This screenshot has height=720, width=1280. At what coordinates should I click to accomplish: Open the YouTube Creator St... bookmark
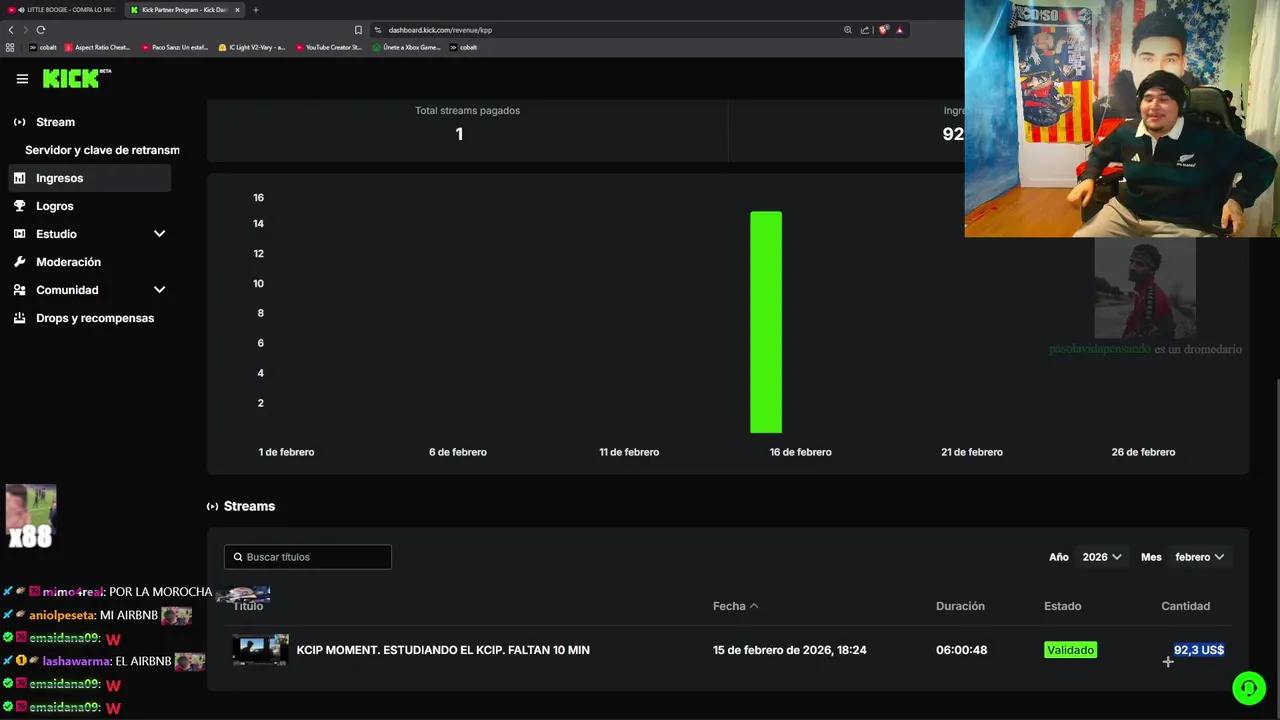(329, 47)
